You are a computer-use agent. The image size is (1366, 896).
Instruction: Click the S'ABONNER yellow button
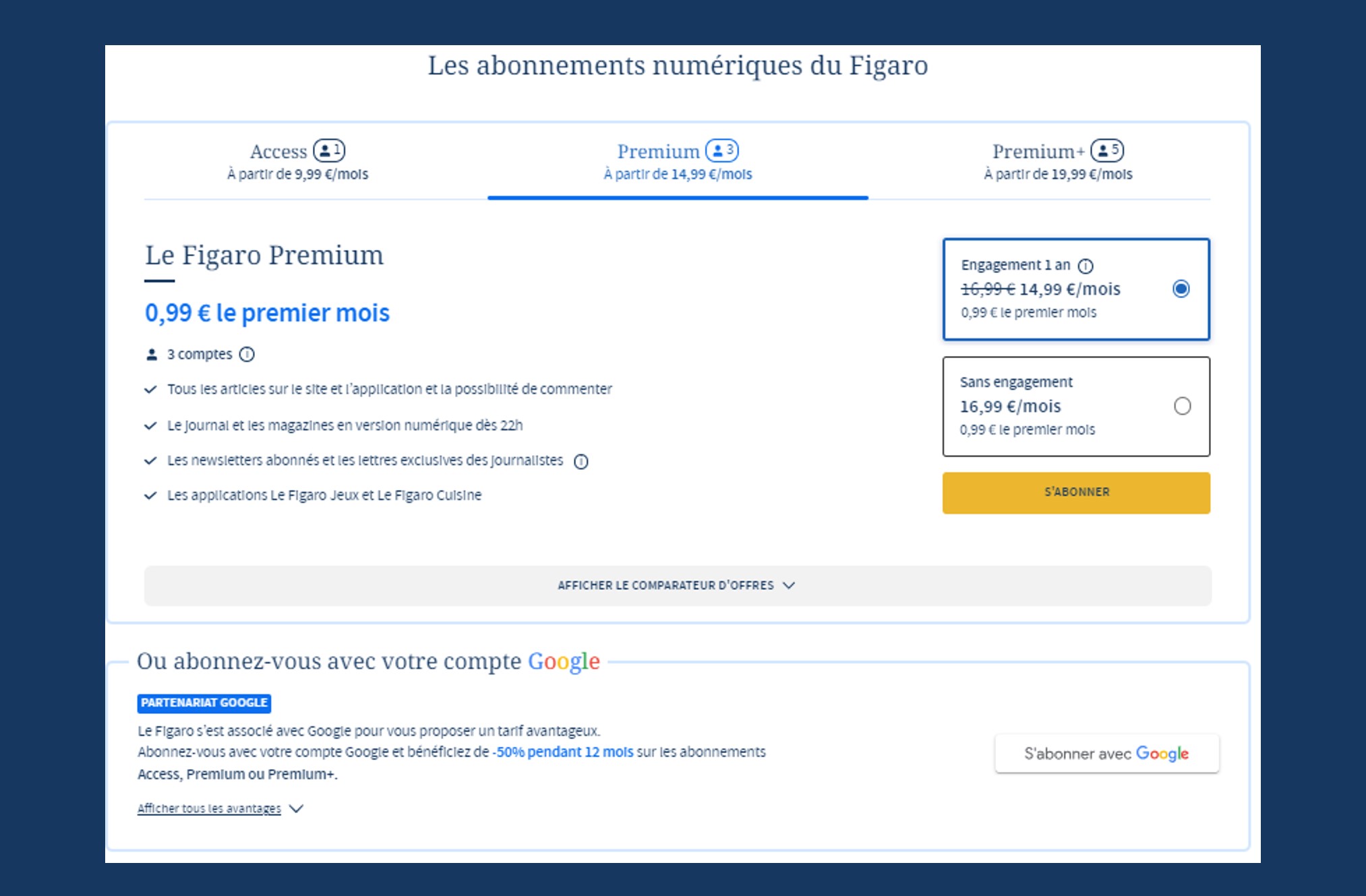point(1076,493)
